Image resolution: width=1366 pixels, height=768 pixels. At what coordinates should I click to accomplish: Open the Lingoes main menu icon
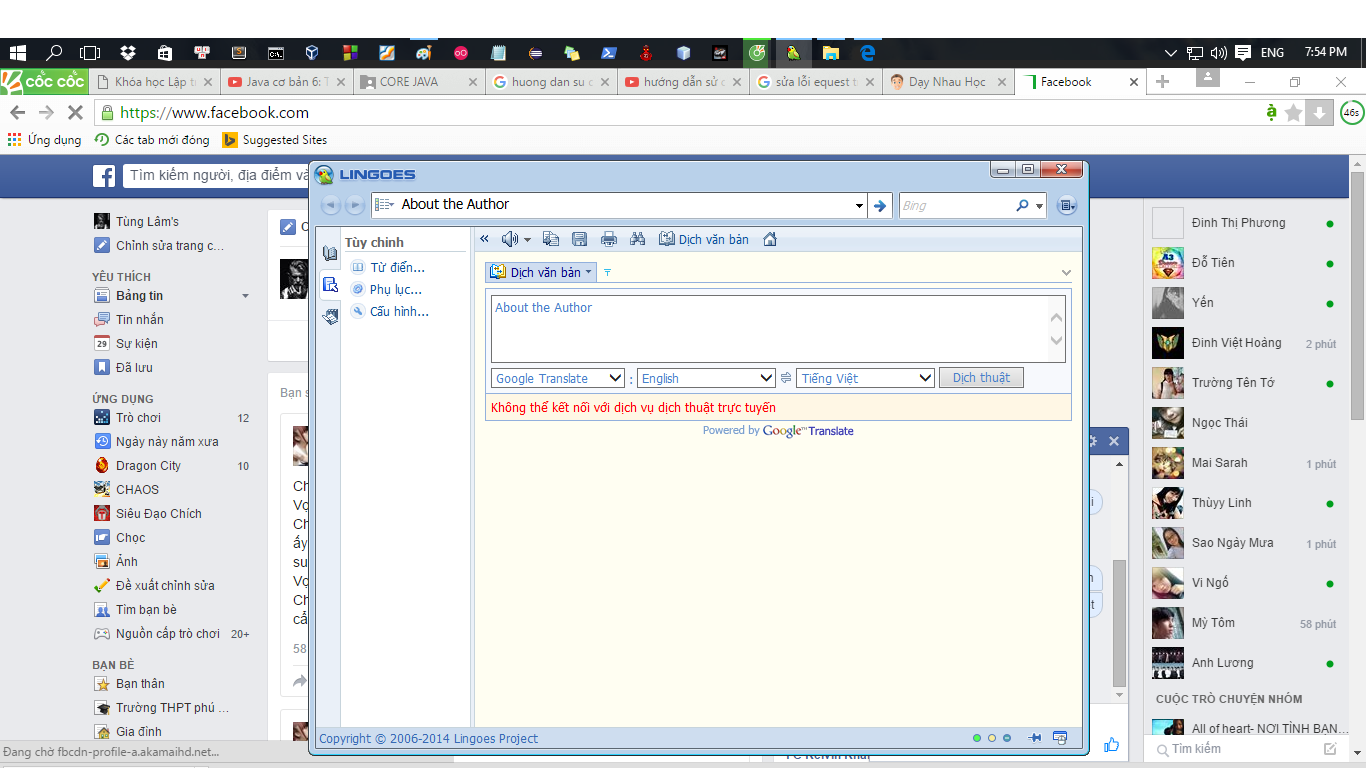[1067, 205]
